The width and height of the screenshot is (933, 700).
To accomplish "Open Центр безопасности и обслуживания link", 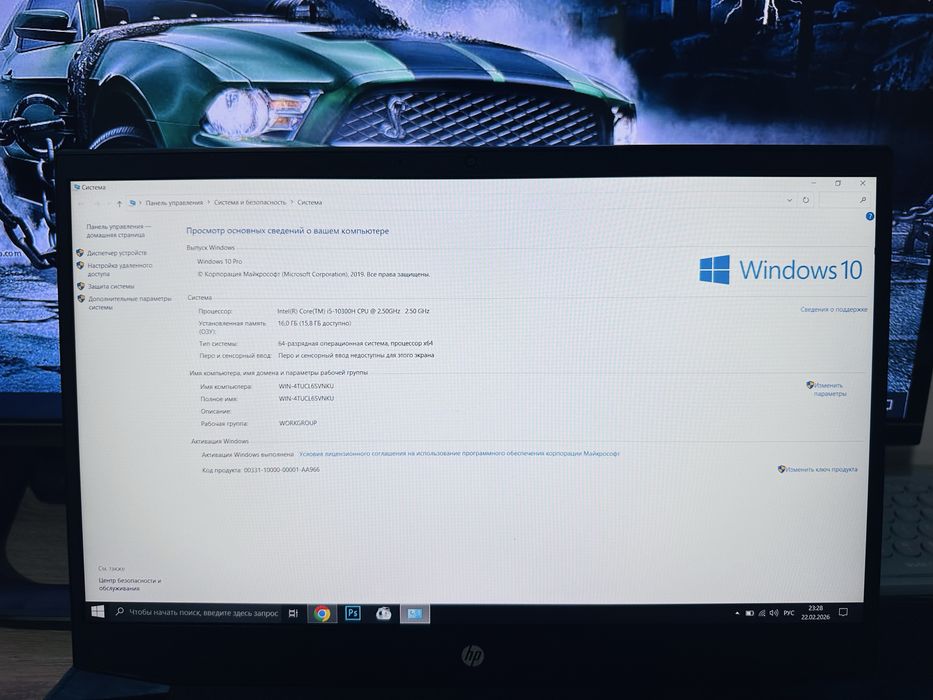I will [x=129, y=584].
